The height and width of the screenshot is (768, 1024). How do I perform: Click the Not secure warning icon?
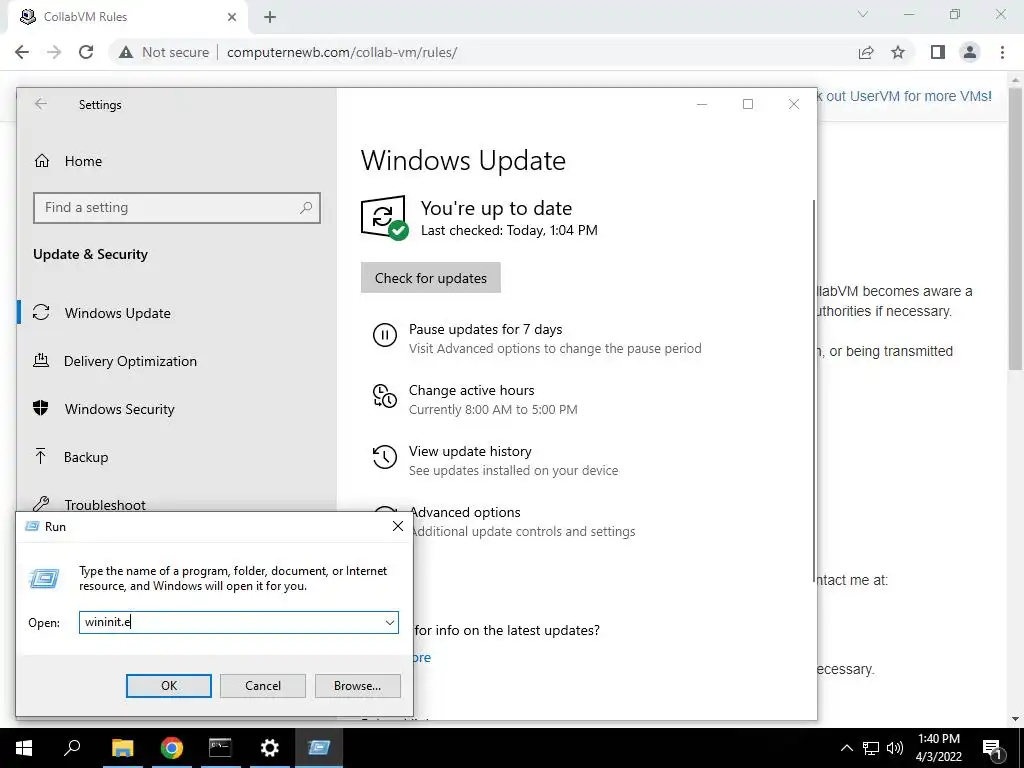coord(126,52)
